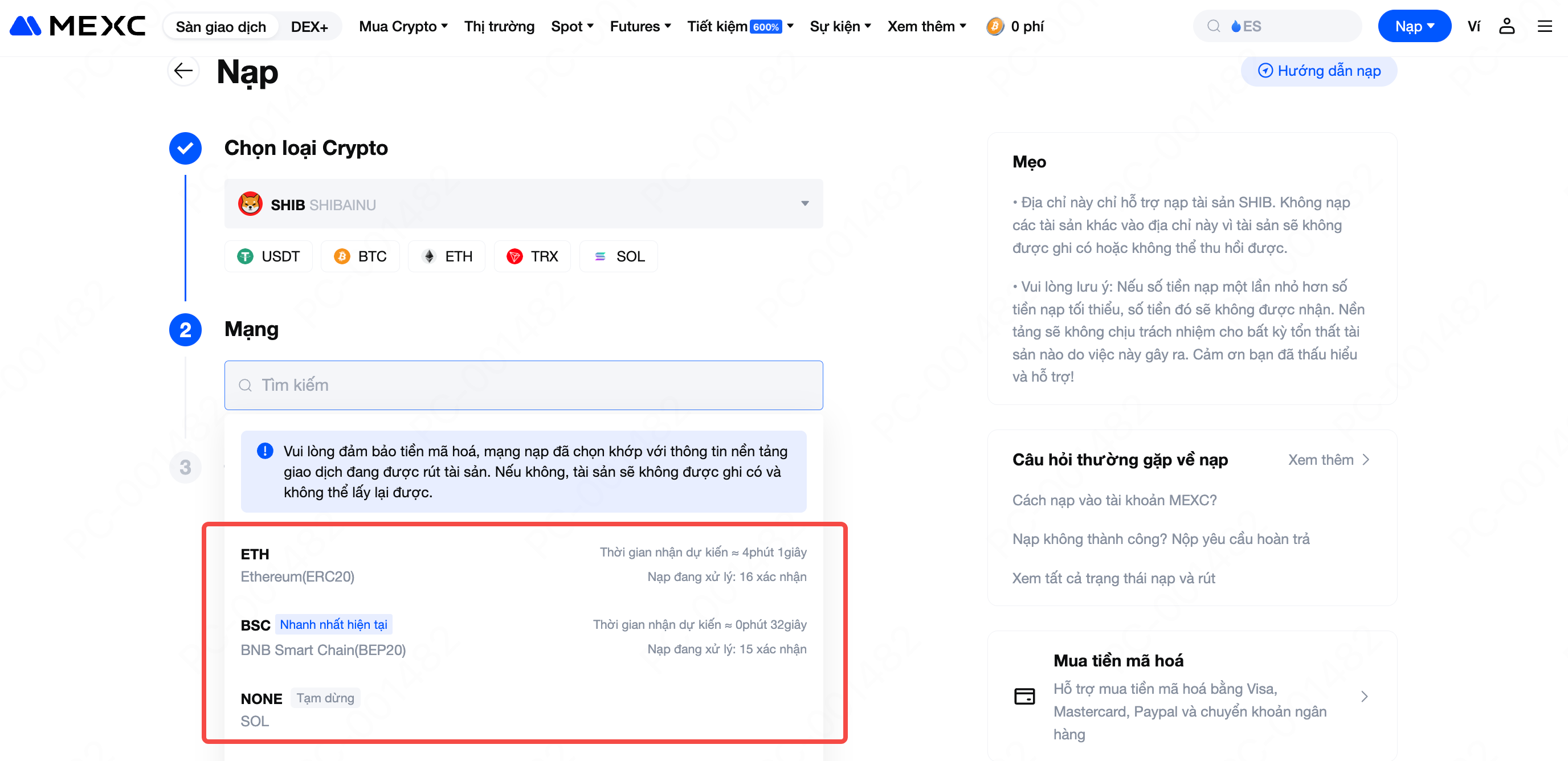Image resolution: width=1568 pixels, height=761 pixels.
Task: Open Thị trường menu item
Action: [499, 26]
